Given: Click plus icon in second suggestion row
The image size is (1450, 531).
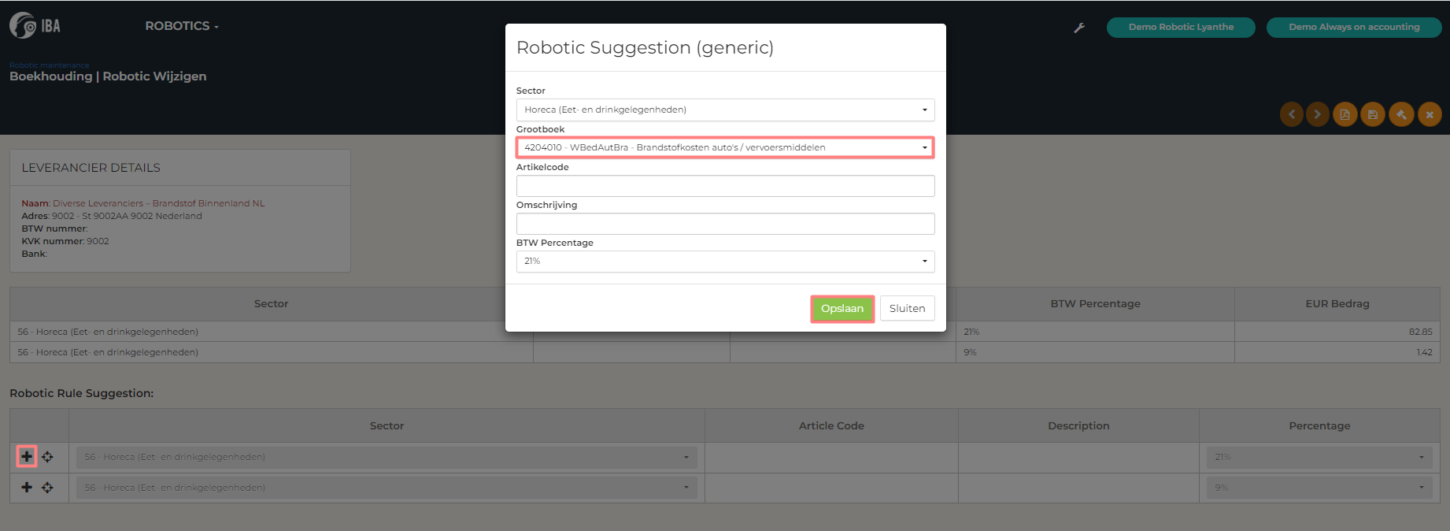Looking at the screenshot, I should coord(27,488).
